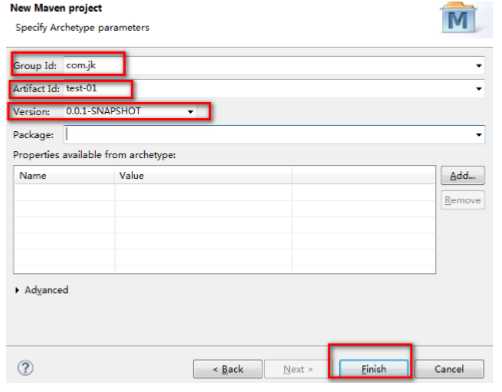
Task: Click the Name column header
Action: 65,176
